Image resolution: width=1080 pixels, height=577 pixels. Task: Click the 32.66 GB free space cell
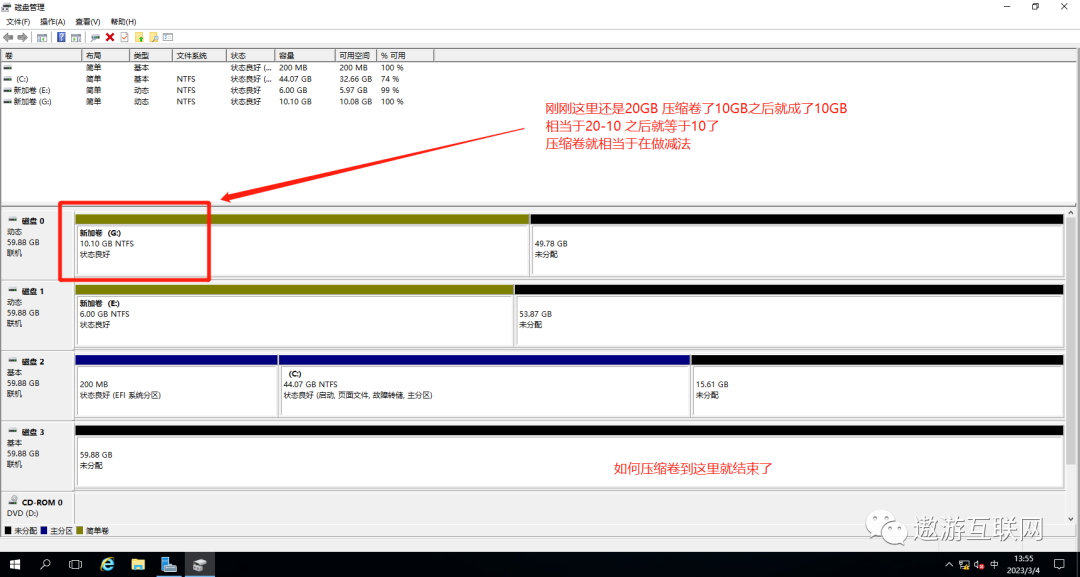point(355,79)
